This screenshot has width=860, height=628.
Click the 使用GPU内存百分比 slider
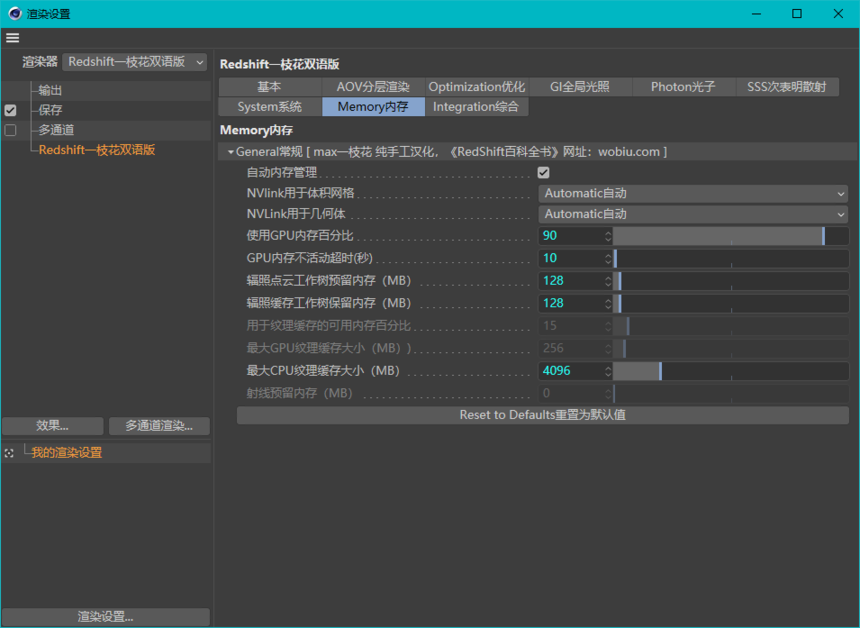[x=731, y=236]
